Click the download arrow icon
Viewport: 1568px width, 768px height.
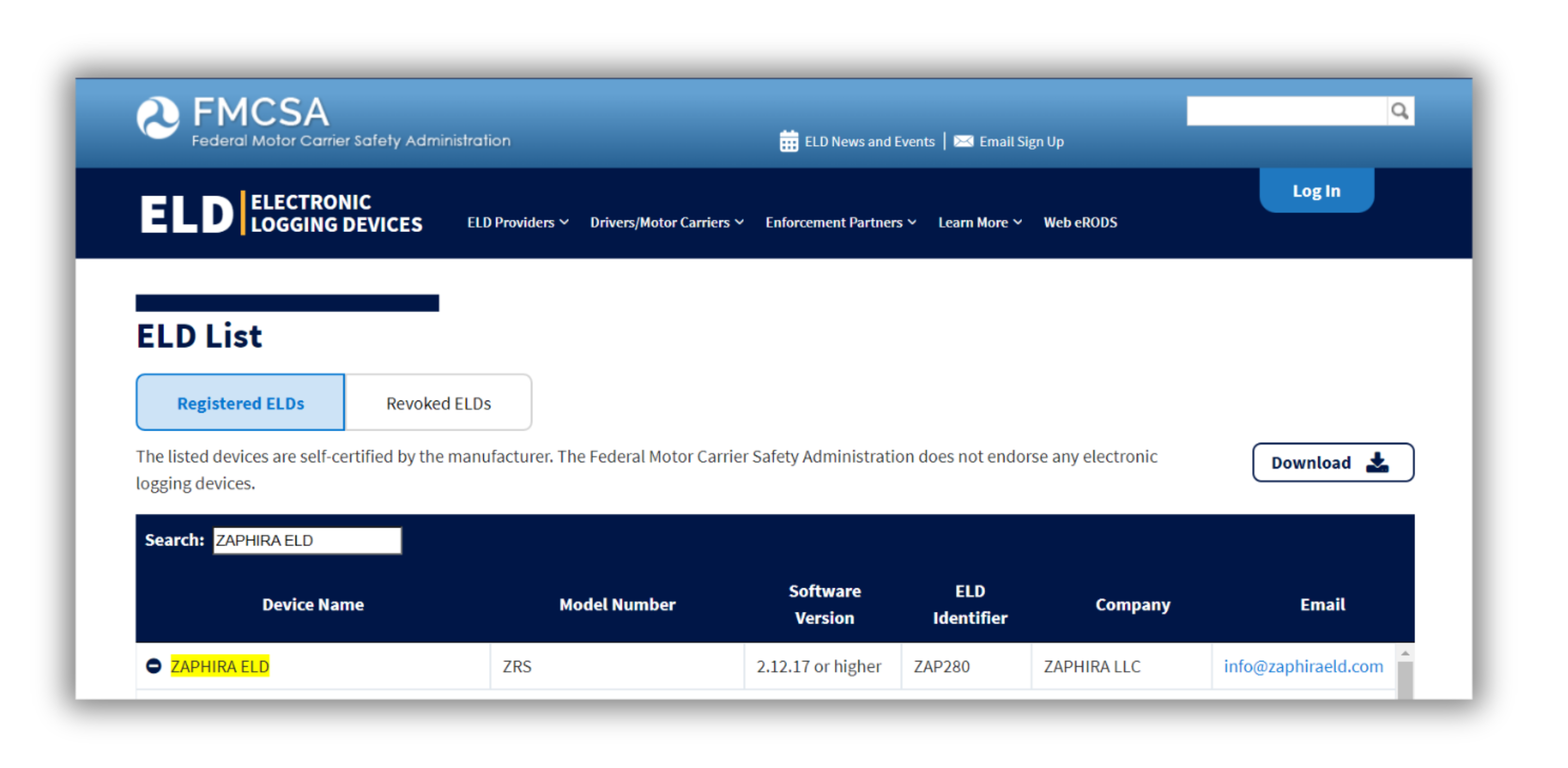(x=1377, y=463)
